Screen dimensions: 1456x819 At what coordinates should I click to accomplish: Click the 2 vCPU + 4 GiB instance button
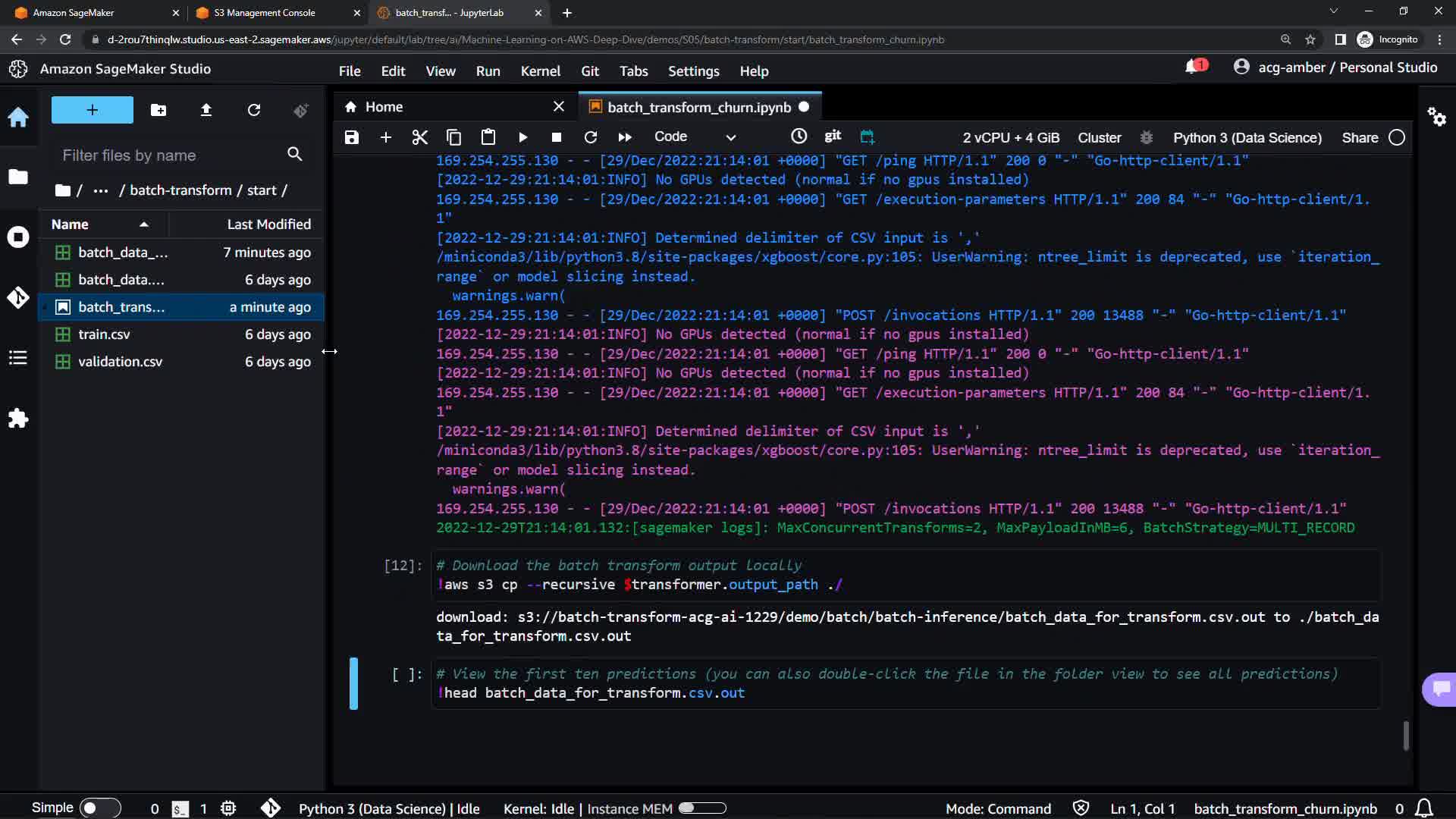tap(1011, 137)
